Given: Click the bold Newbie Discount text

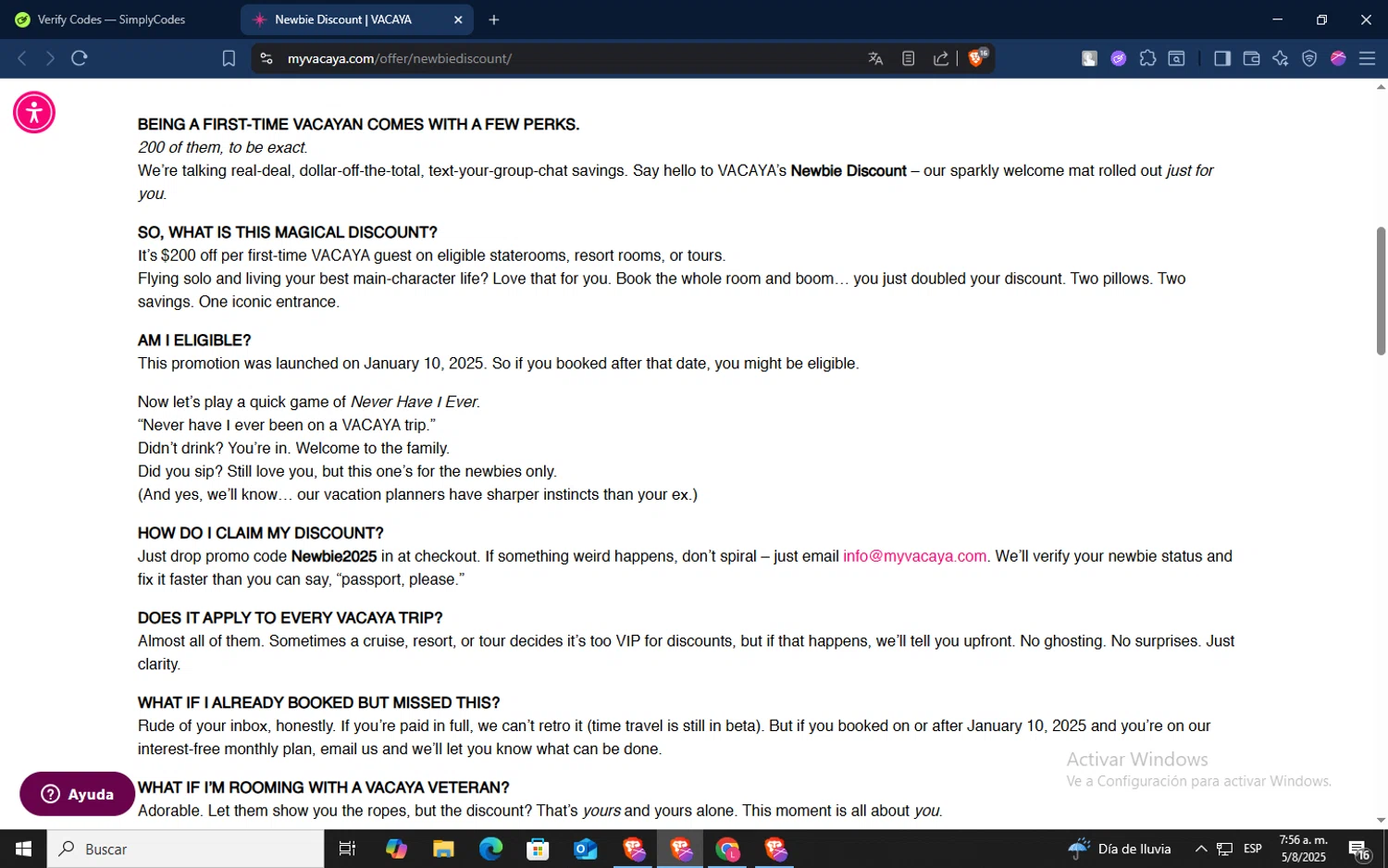Looking at the screenshot, I should click(849, 170).
